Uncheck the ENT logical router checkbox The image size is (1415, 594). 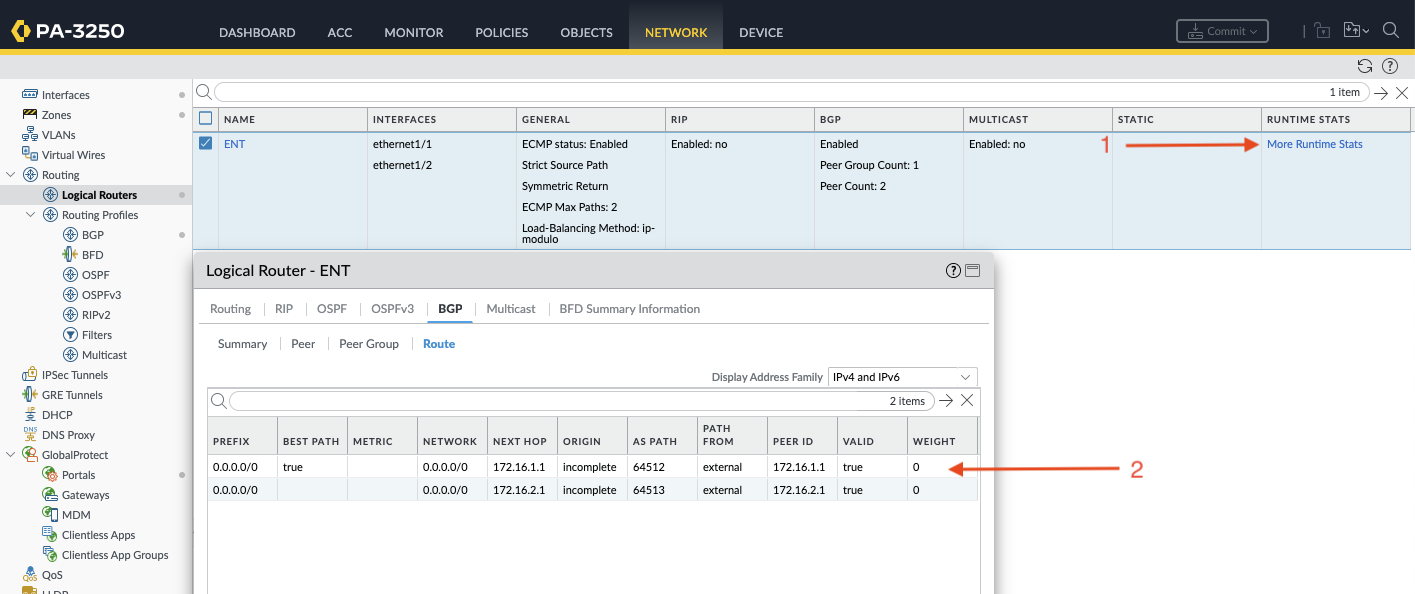pyautogui.click(x=206, y=143)
